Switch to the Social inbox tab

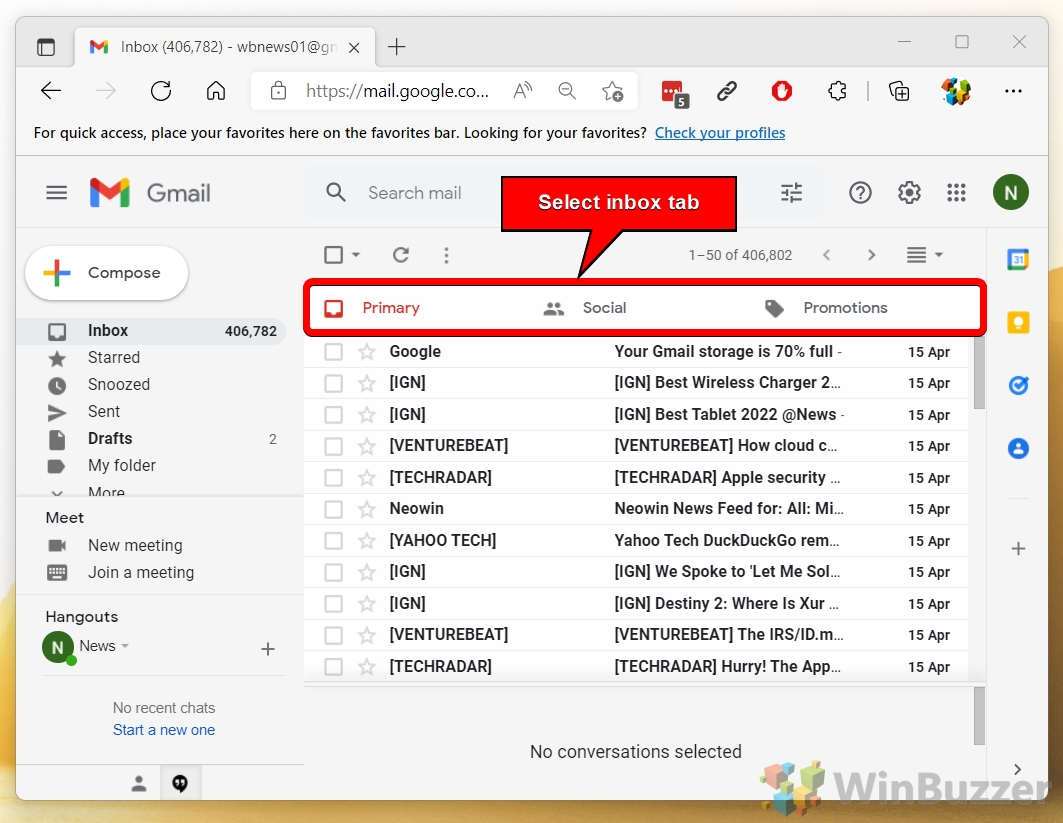point(604,308)
